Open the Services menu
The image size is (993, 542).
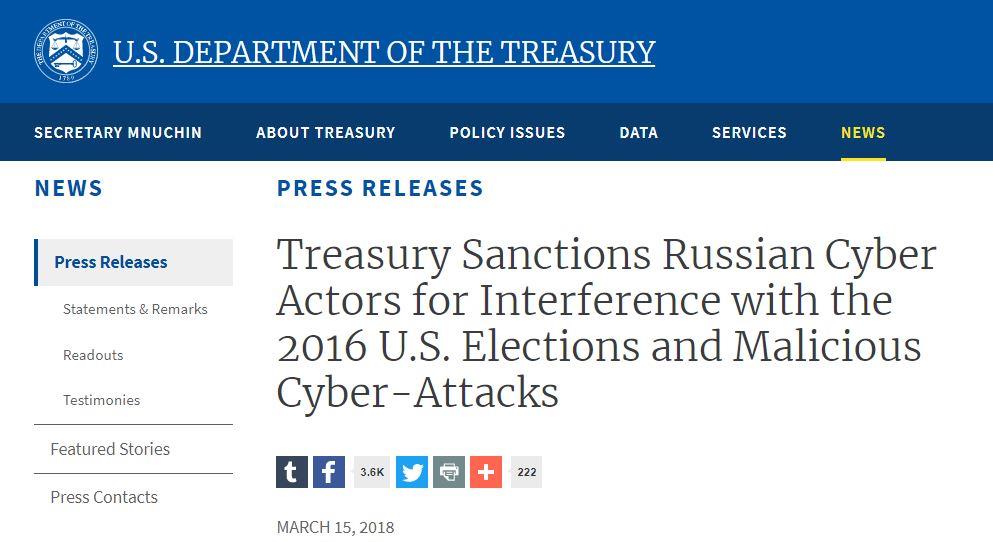(749, 132)
